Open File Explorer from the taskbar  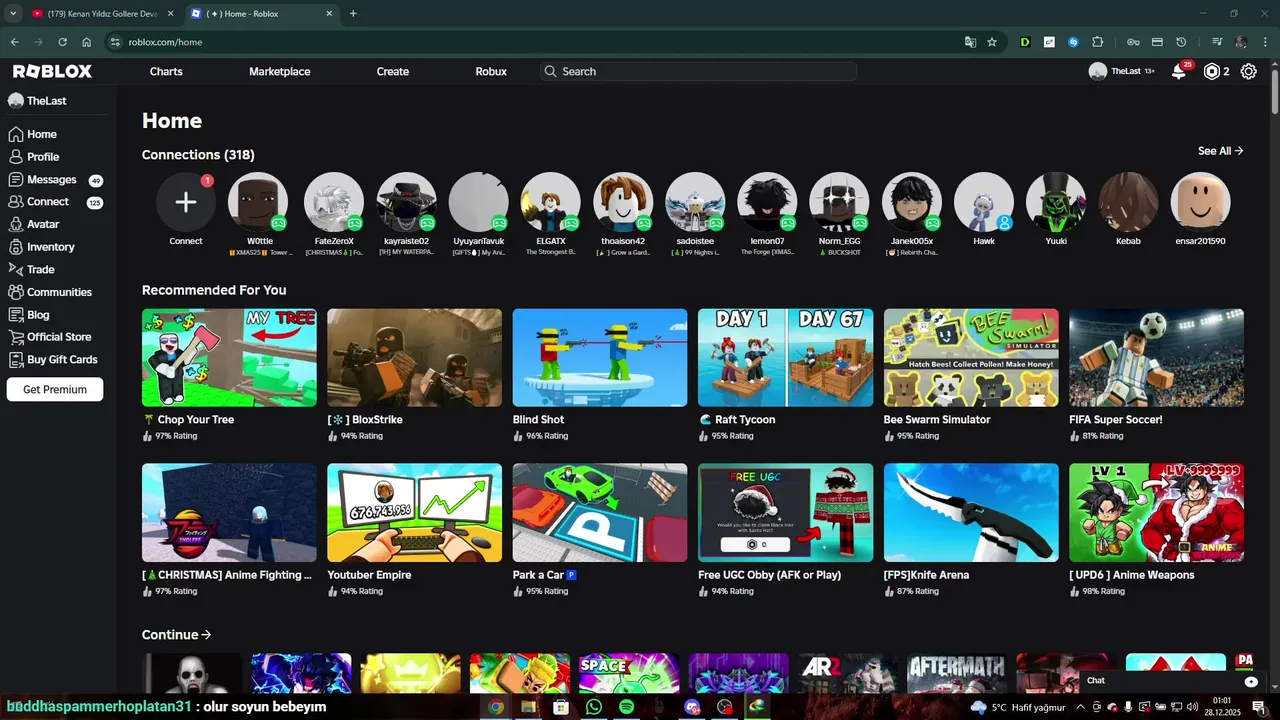pyautogui.click(x=528, y=707)
